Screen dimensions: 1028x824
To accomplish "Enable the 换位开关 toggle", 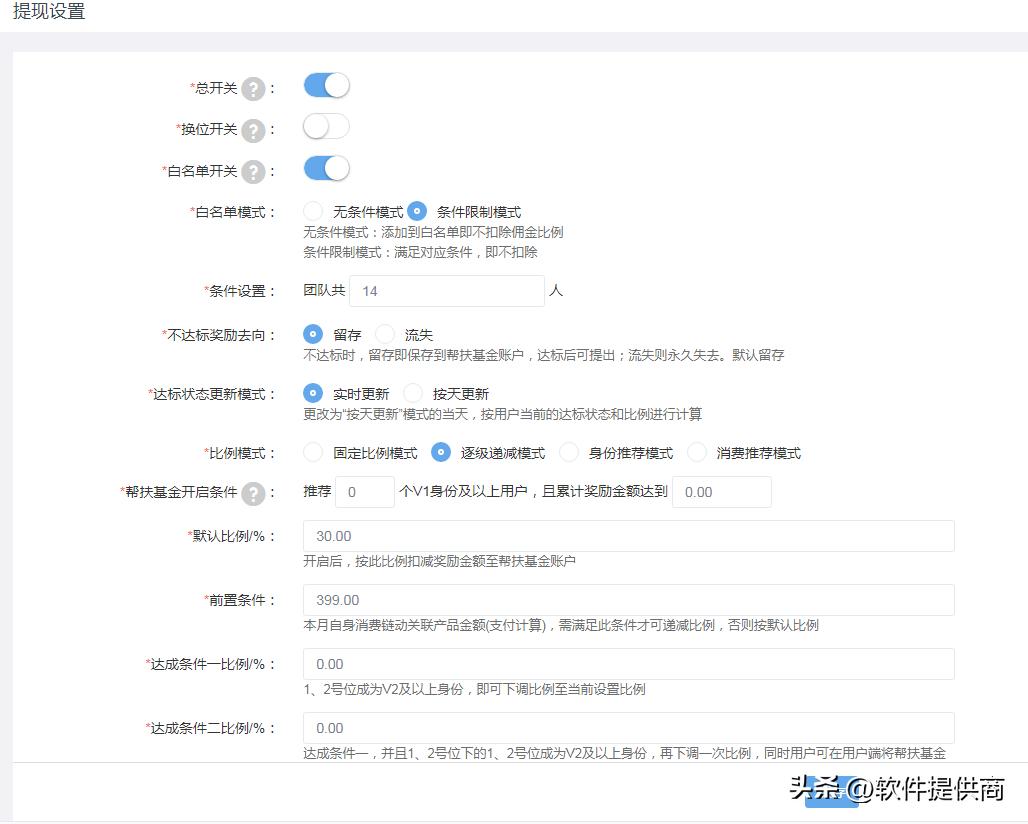I will click(x=324, y=127).
